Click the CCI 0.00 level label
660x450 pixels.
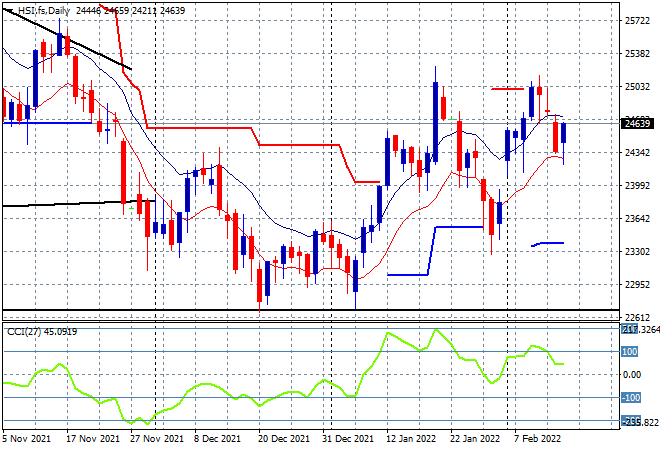point(632,375)
